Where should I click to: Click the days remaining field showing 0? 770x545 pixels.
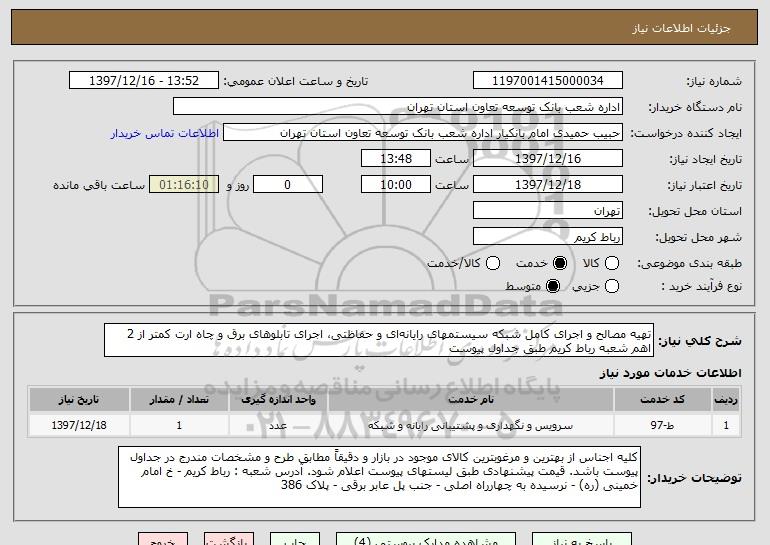click(x=288, y=185)
